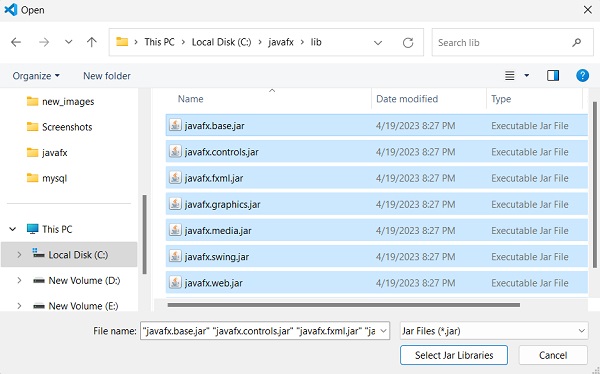The image size is (600, 374).
Task: Open the File name dropdown arrow
Action: (383, 331)
